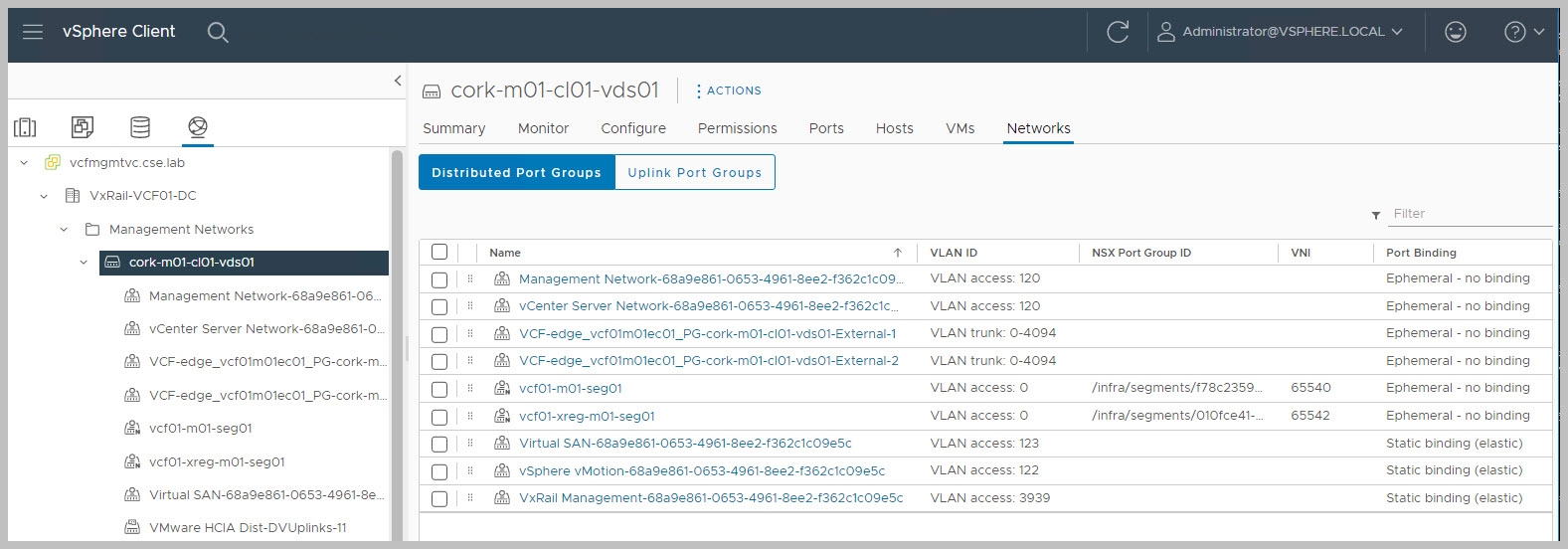Toggle the select-all header checkbox
Viewport: 1568px width, 549px height.
(439, 253)
